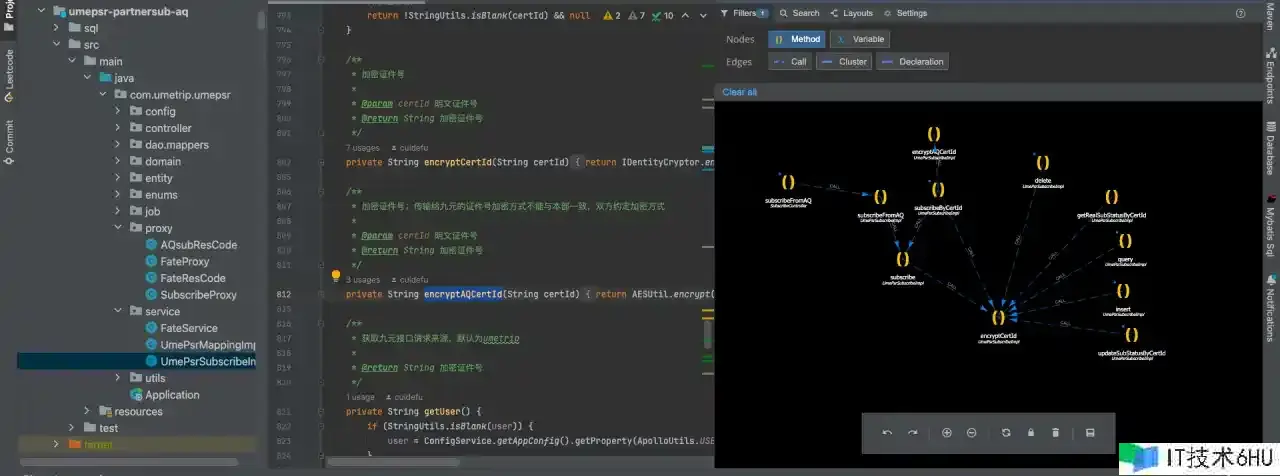Open the Settings tab in graph panel
Image resolution: width=1280 pixels, height=476 pixels.
904,13
